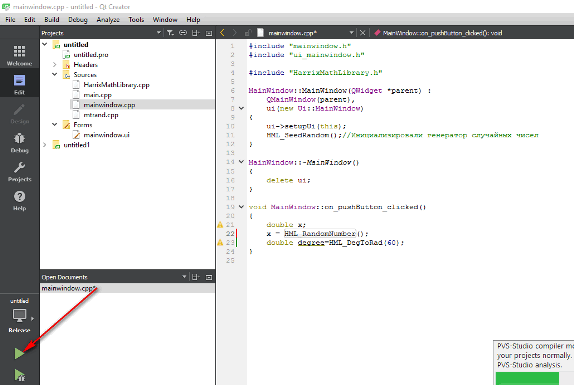
Task: Click the filter tree icon in Projects panel
Action: (x=170, y=33)
